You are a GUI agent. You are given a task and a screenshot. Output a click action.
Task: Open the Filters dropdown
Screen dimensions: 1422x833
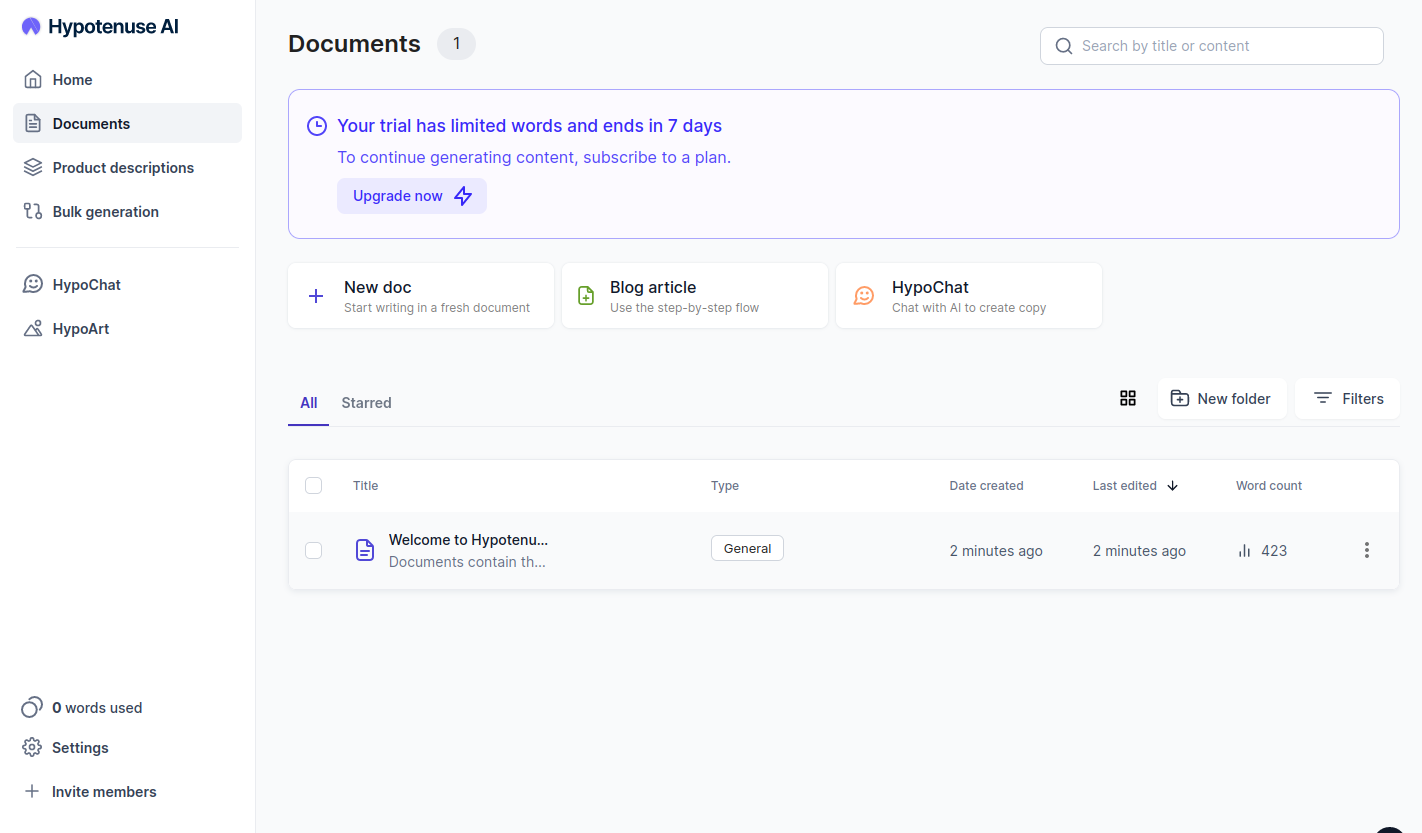pyautogui.click(x=1347, y=398)
